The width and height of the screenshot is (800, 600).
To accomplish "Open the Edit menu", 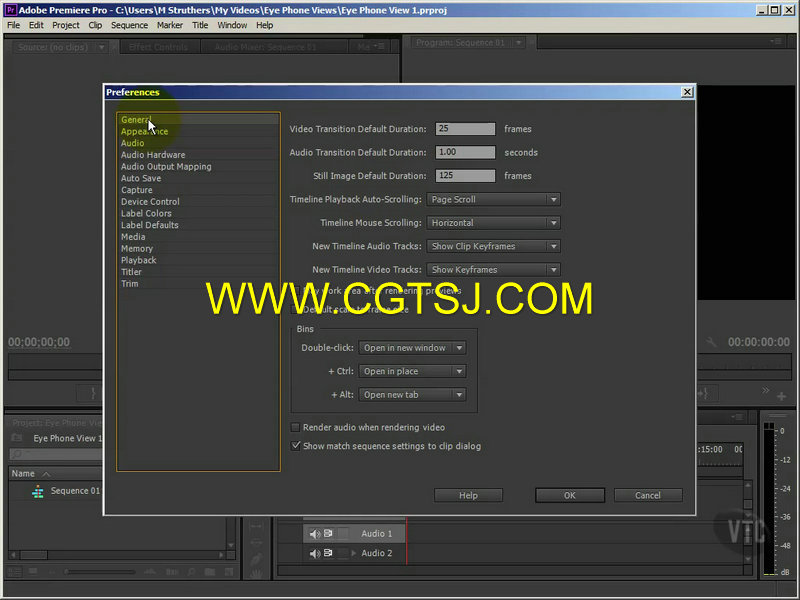I will click(36, 25).
